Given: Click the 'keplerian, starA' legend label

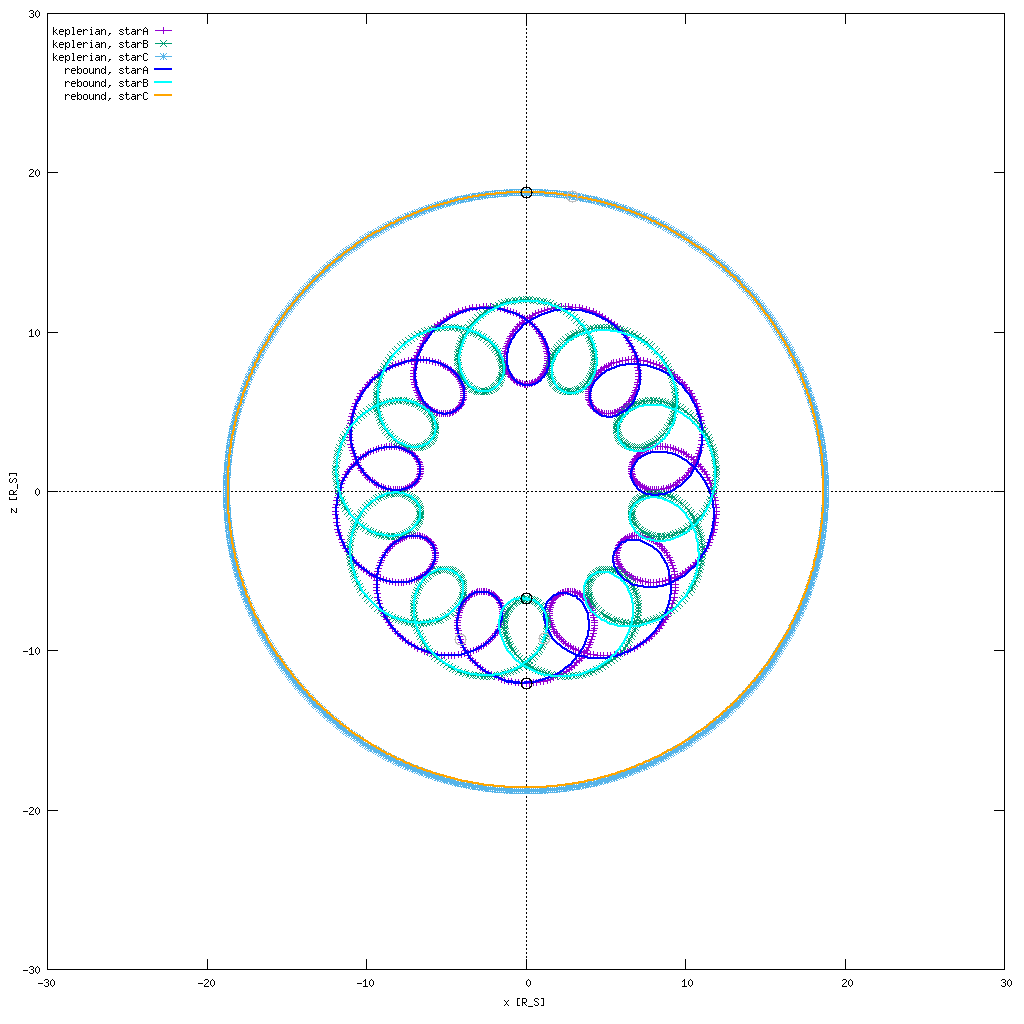Looking at the screenshot, I should click(100, 31).
